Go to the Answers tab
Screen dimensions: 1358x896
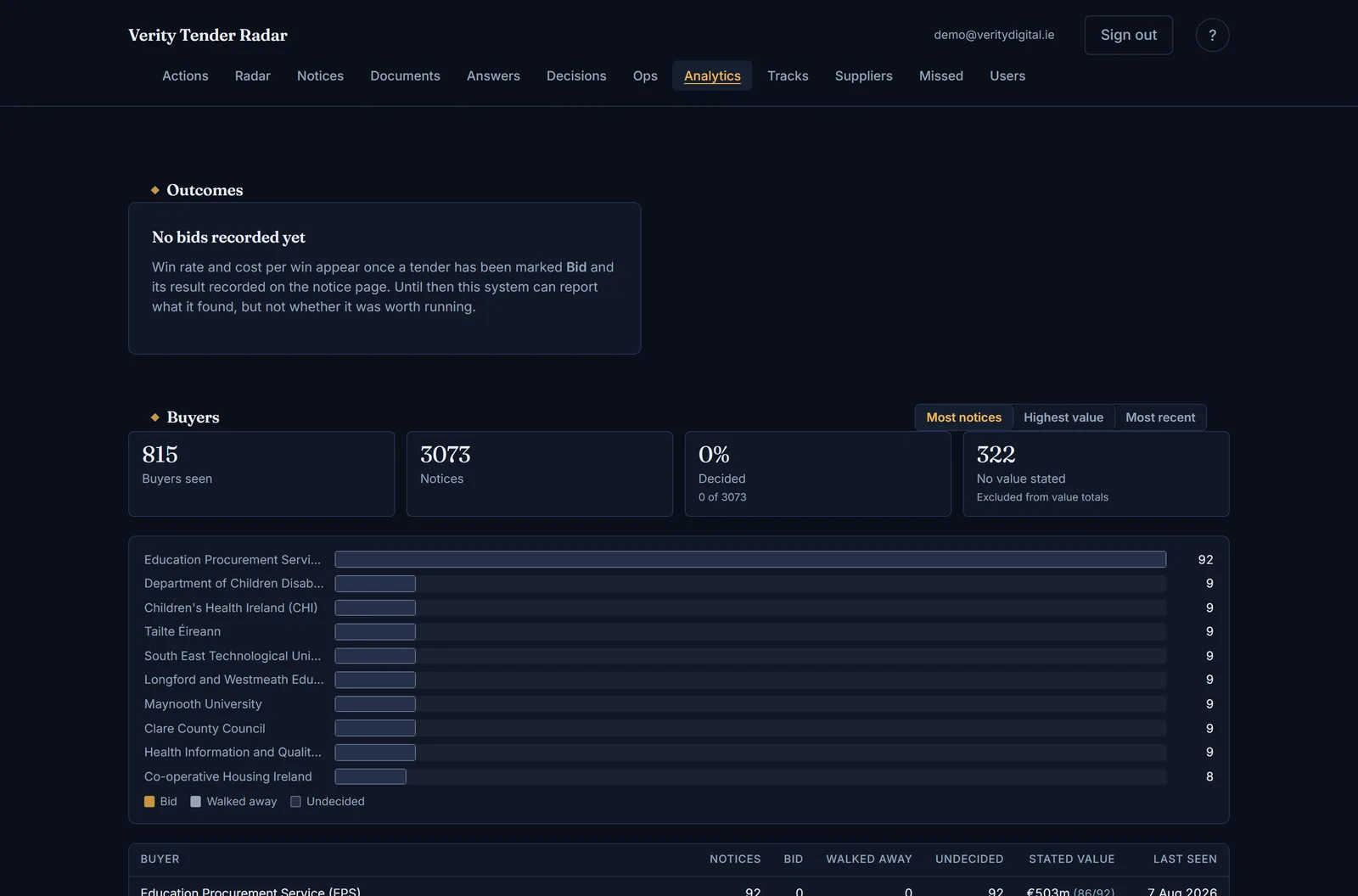click(x=493, y=76)
